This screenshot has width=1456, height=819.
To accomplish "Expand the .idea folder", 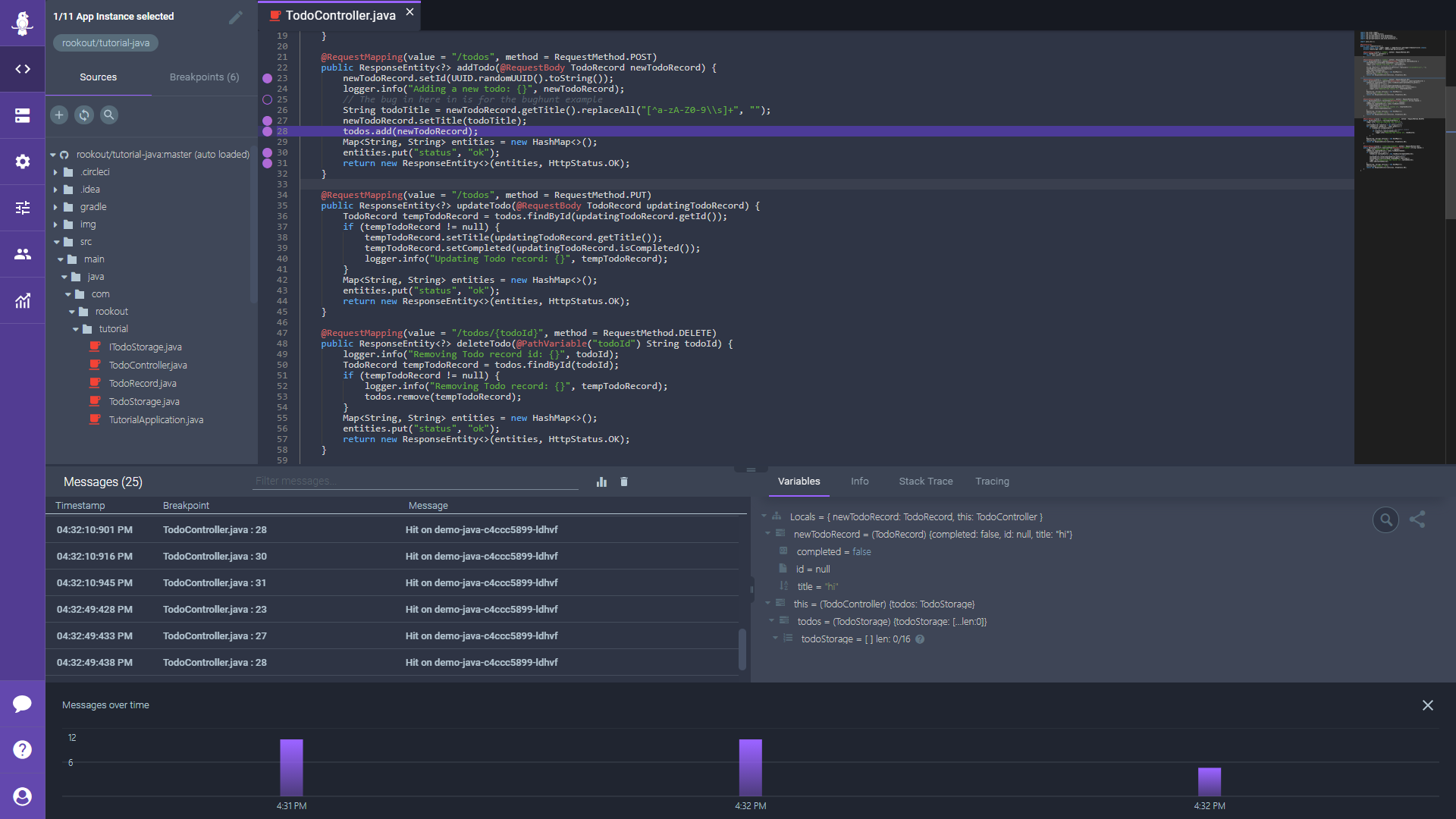I will 55,190.
